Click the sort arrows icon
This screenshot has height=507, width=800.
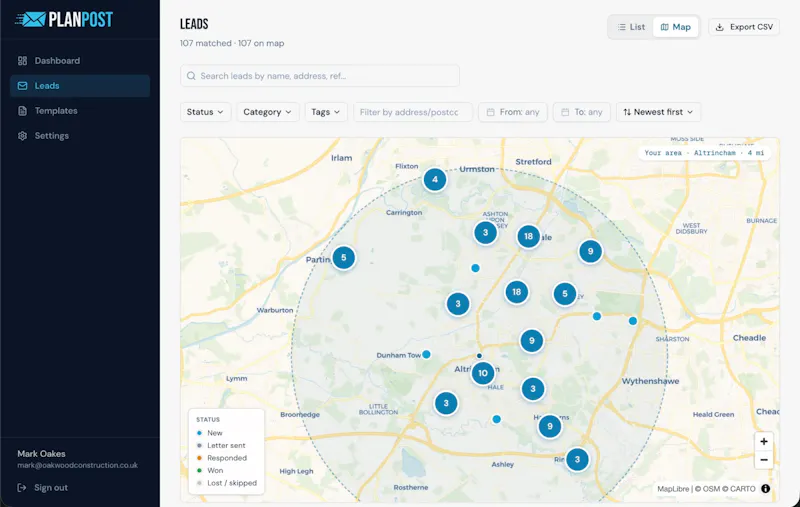click(x=627, y=112)
